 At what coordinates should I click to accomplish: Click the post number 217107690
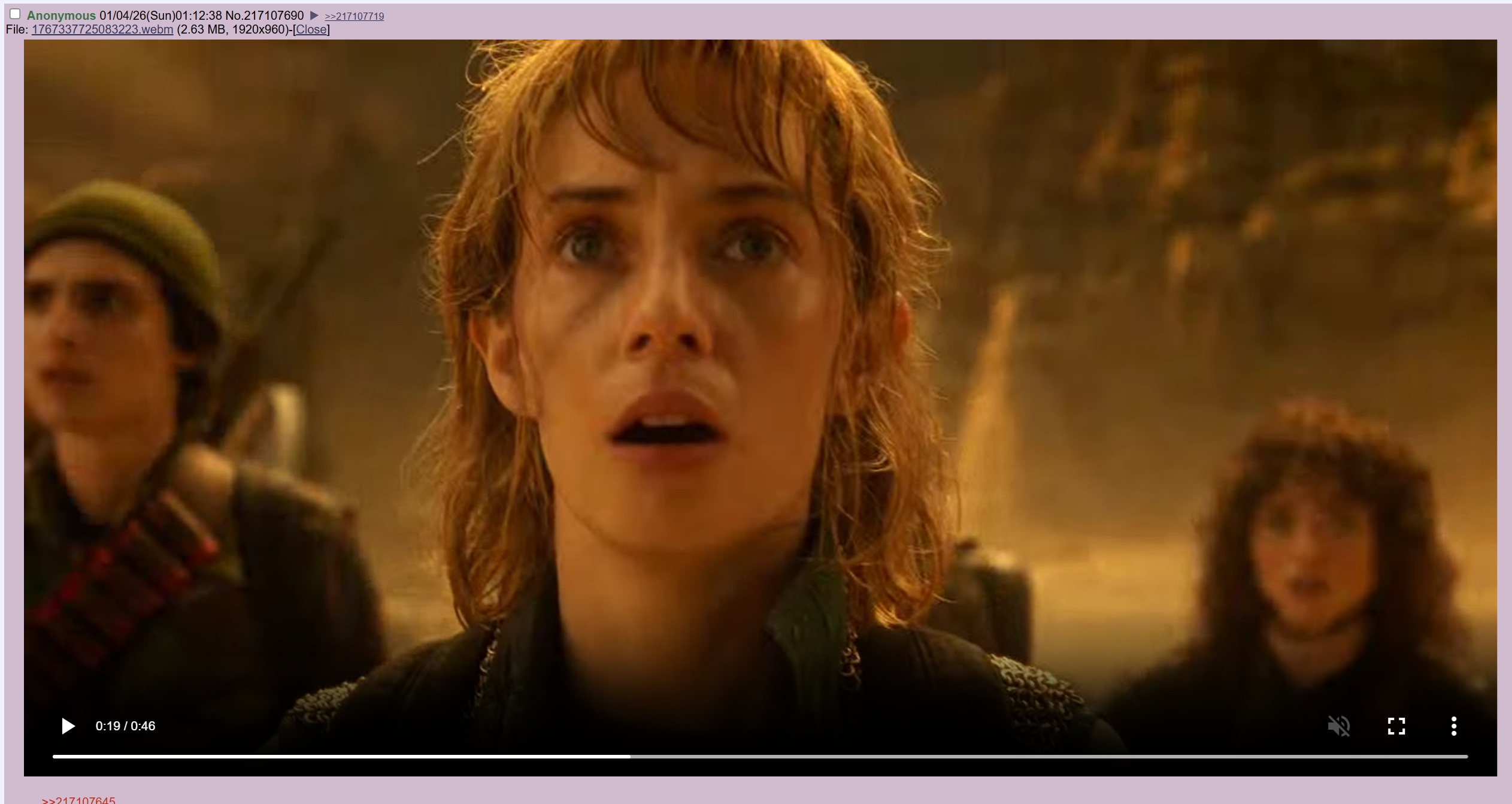[x=274, y=16]
